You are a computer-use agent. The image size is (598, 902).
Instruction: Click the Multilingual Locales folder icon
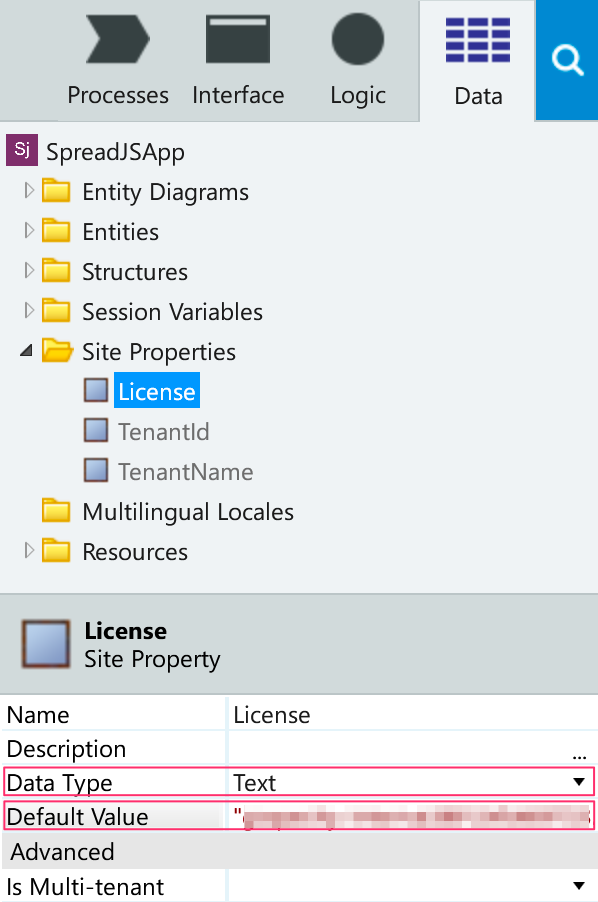tap(56, 510)
